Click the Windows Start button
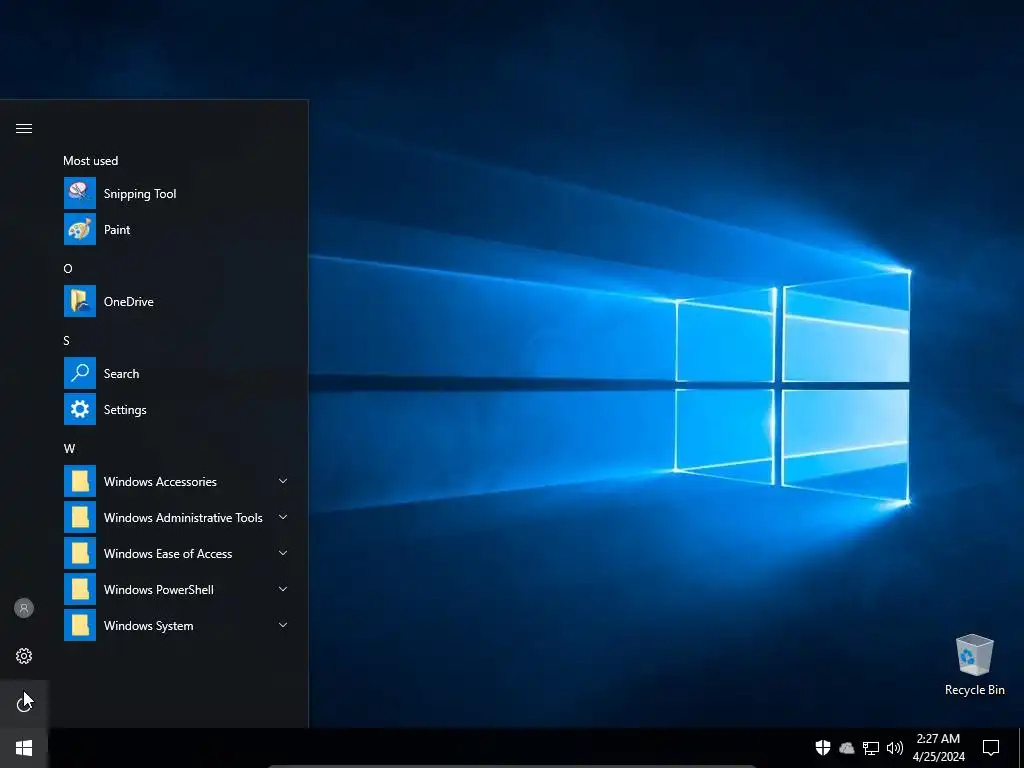Viewport: 1024px width, 768px height. point(24,748)
